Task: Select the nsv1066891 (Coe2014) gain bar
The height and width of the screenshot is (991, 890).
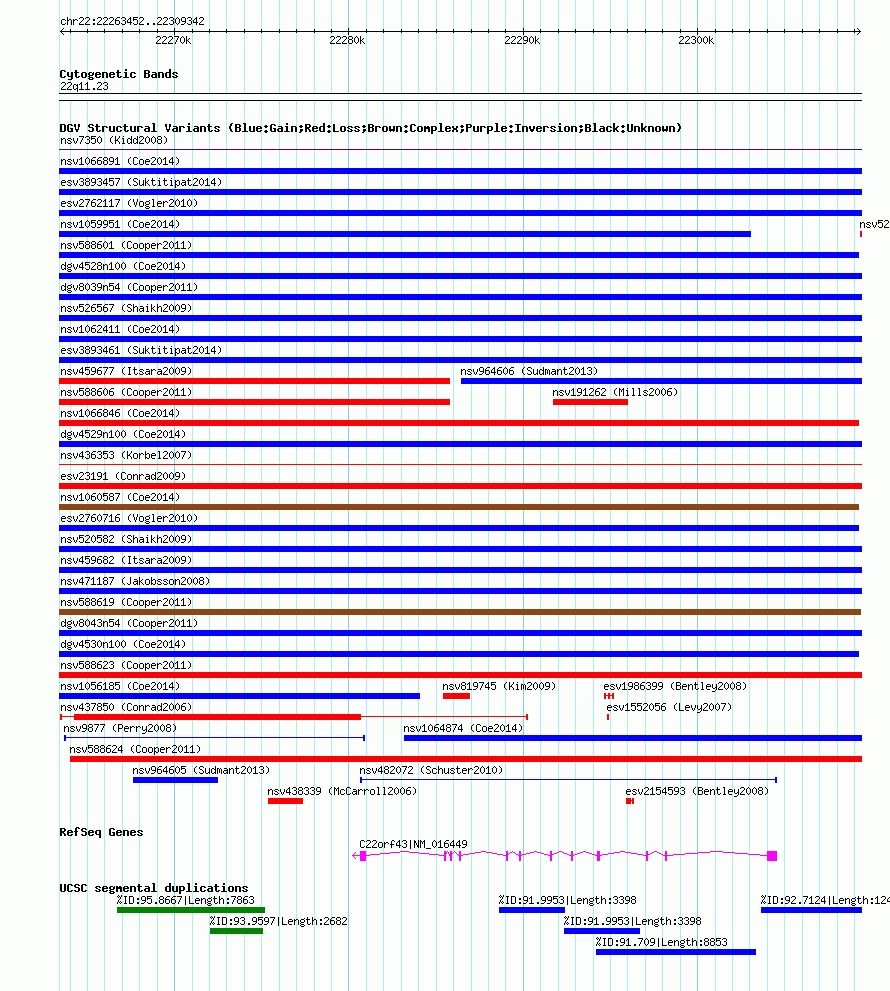Action: click(460, 171)
